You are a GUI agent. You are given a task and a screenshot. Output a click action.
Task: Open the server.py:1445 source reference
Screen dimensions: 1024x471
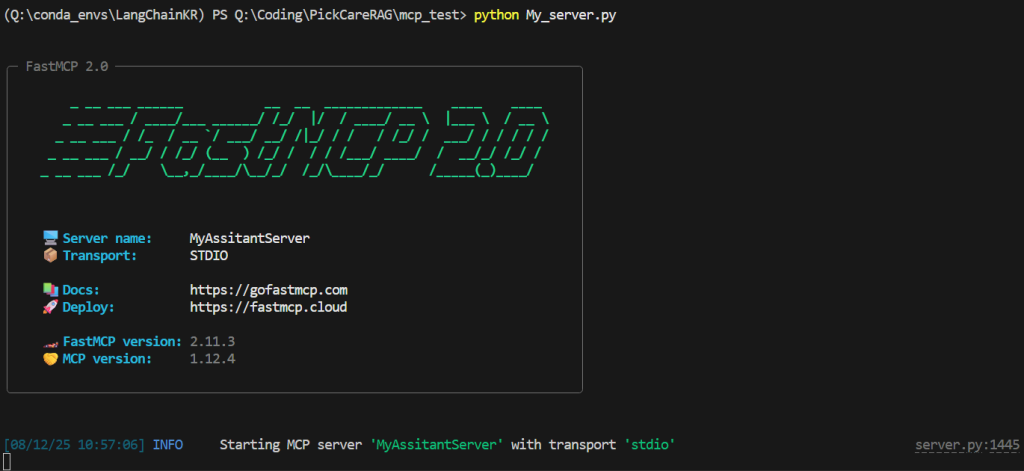pos(964,443)
